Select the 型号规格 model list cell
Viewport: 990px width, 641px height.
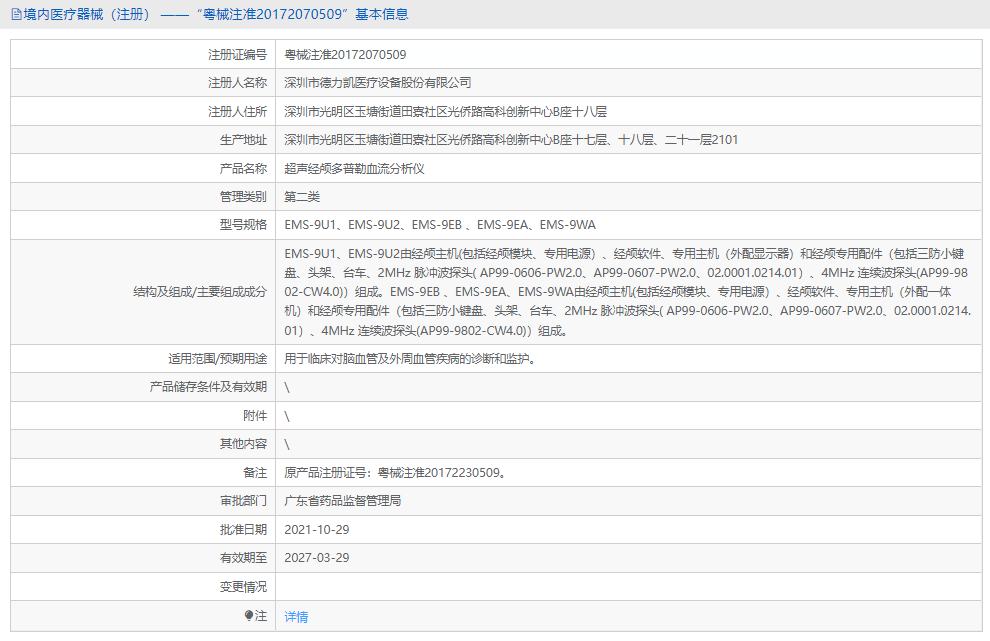[440, 224]
